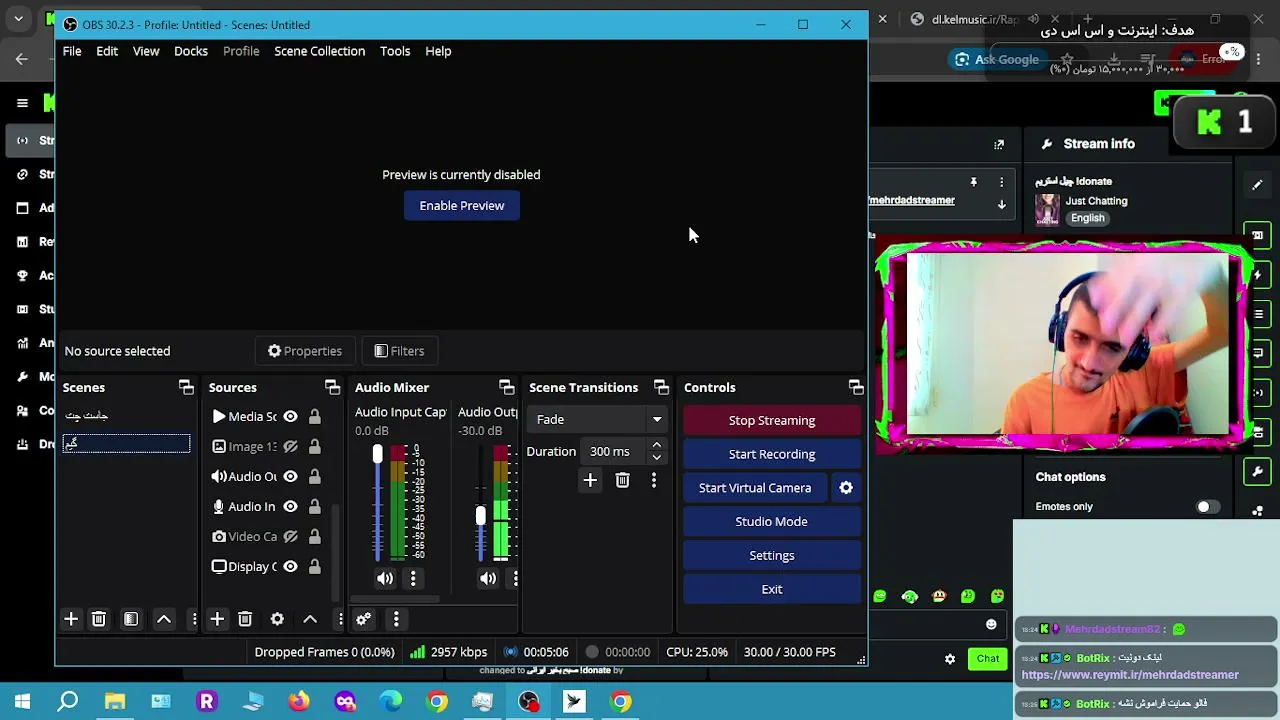Screen dimensions: 1280x720
Task: Click Enable Preview button
Action: point(462,206)
